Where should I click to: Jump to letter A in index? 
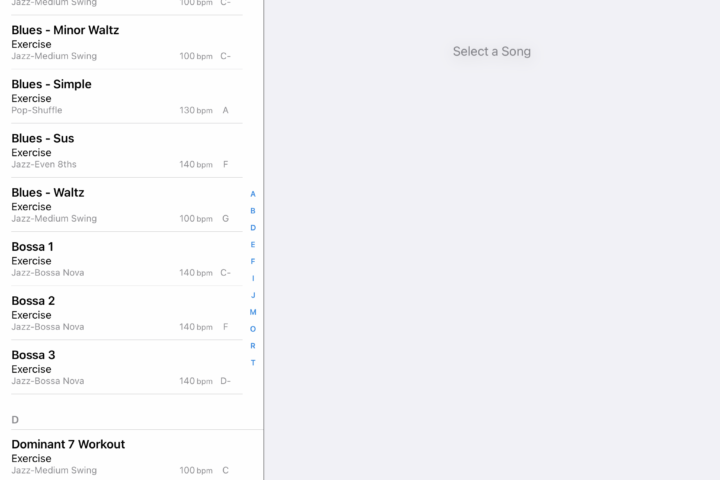pos(253,194)
